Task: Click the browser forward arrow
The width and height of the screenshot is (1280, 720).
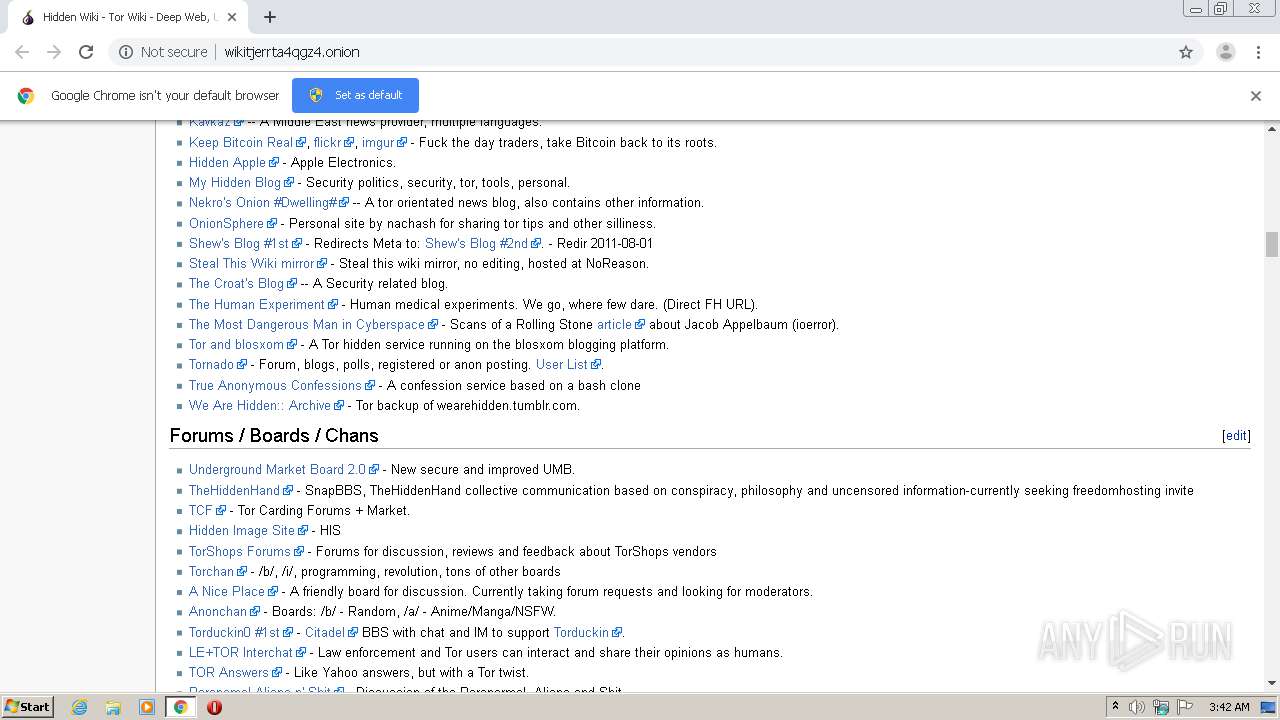Action: coord(54,52)
